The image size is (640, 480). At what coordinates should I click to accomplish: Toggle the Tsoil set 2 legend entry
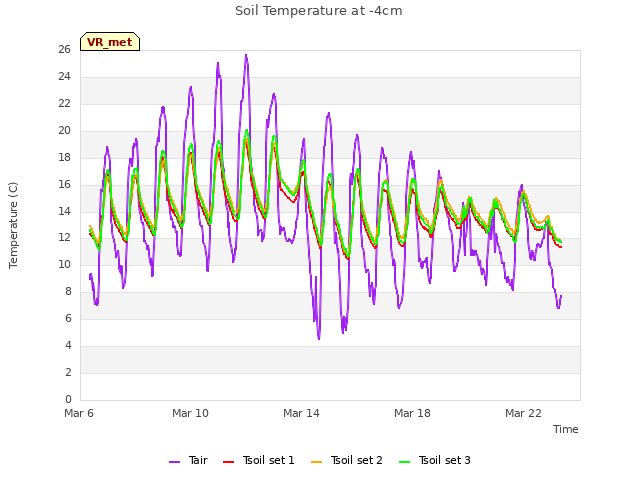(x=347, y=460)
